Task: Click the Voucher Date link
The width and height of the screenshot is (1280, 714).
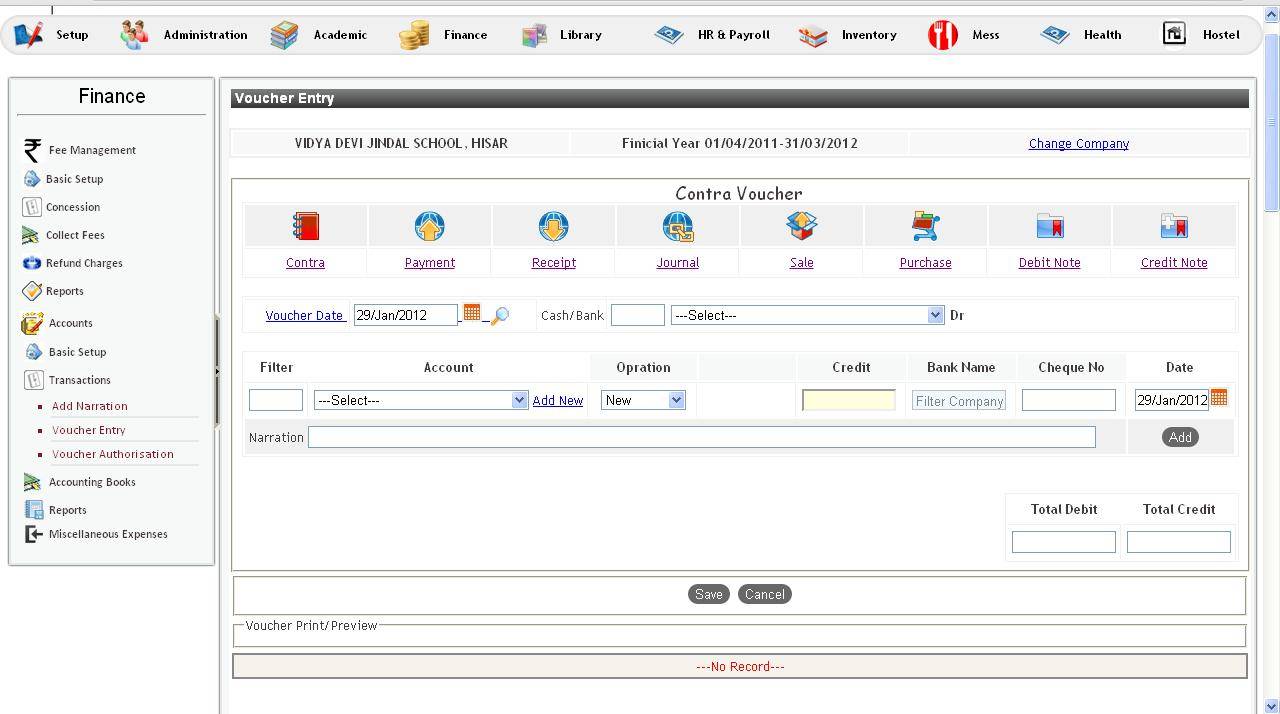Action: 305,315
